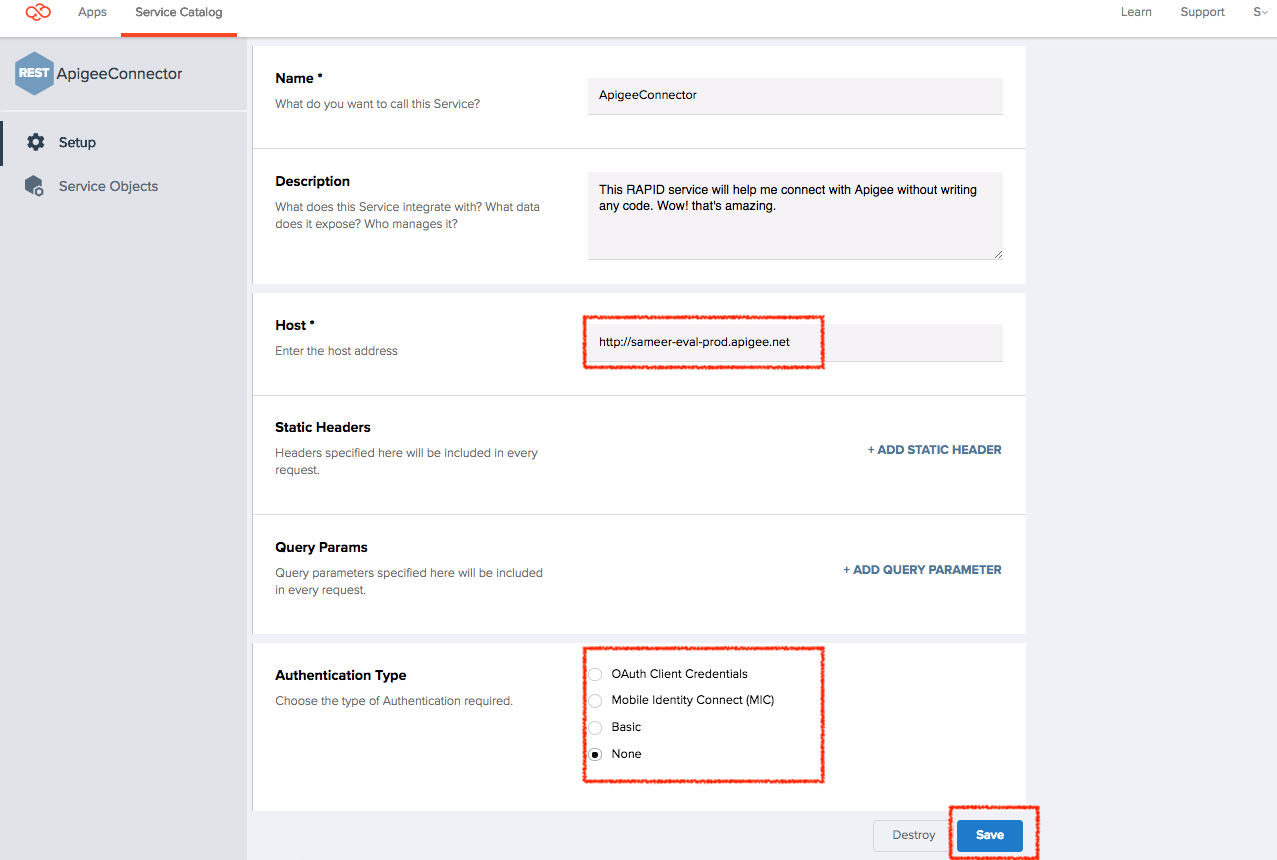
Task: Add a query parameter
Action: click(x=922, y=570)
